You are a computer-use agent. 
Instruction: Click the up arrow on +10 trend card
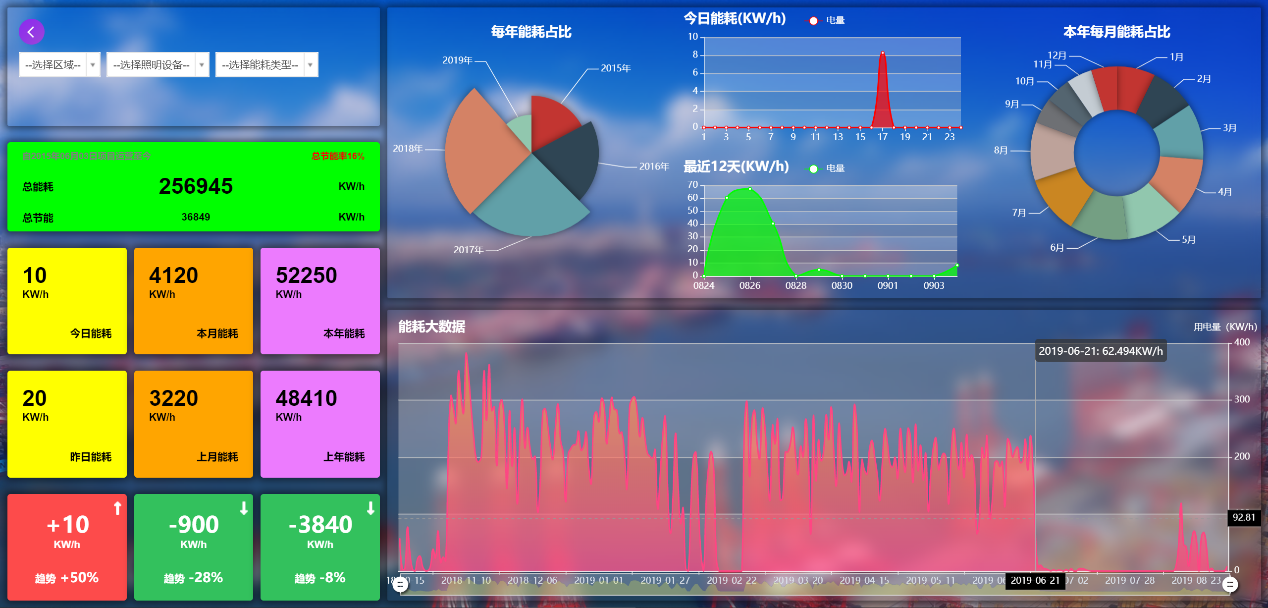tap(117, 509)
